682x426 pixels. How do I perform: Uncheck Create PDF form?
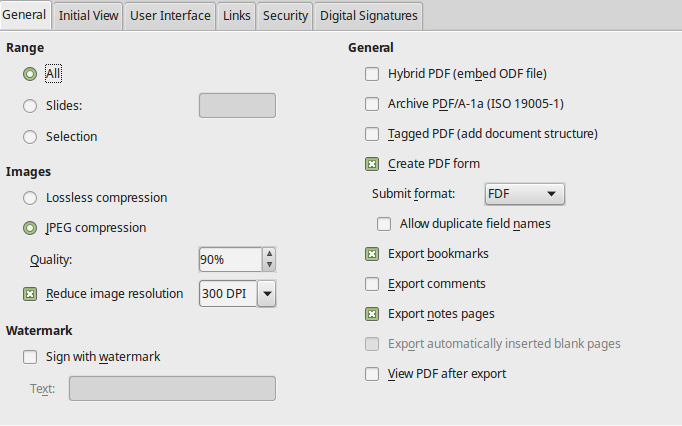tap(372, 164)
